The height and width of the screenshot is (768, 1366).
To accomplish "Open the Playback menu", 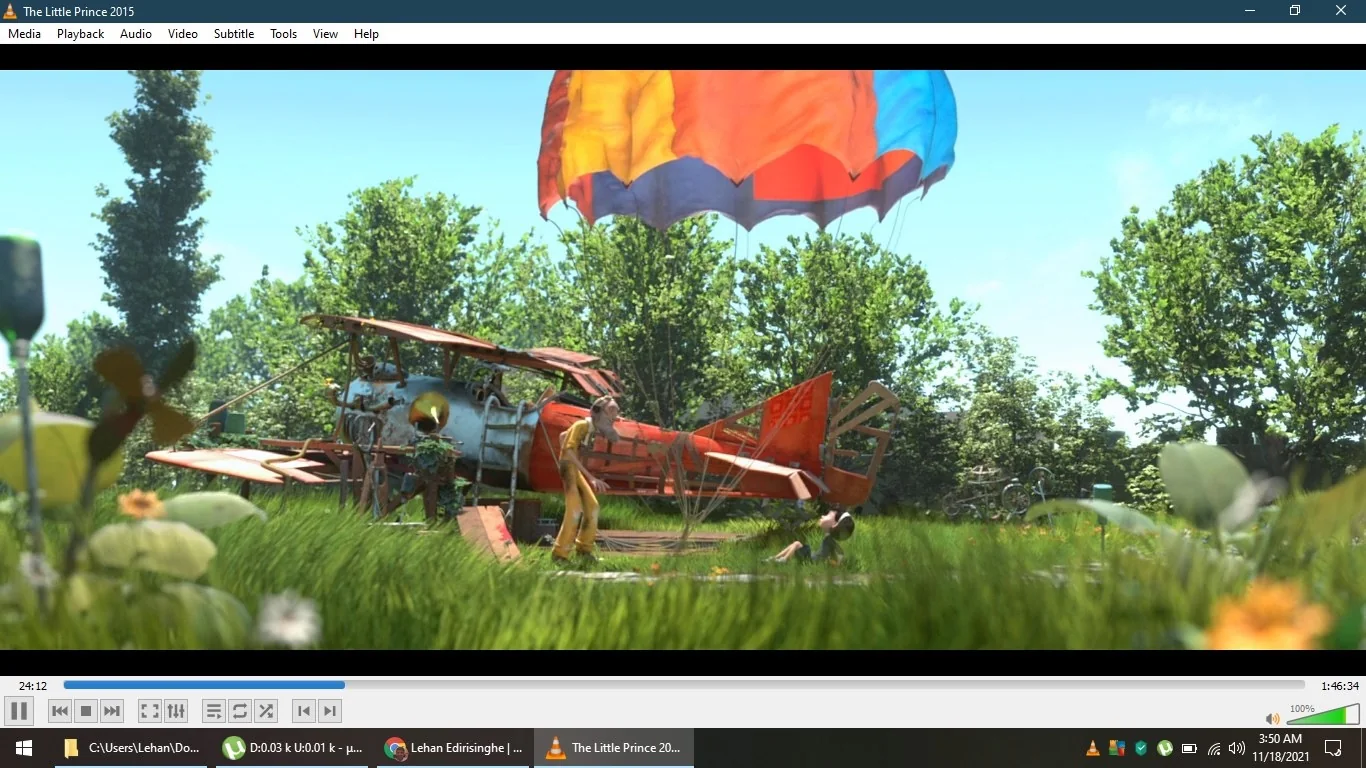I will 80,34.
